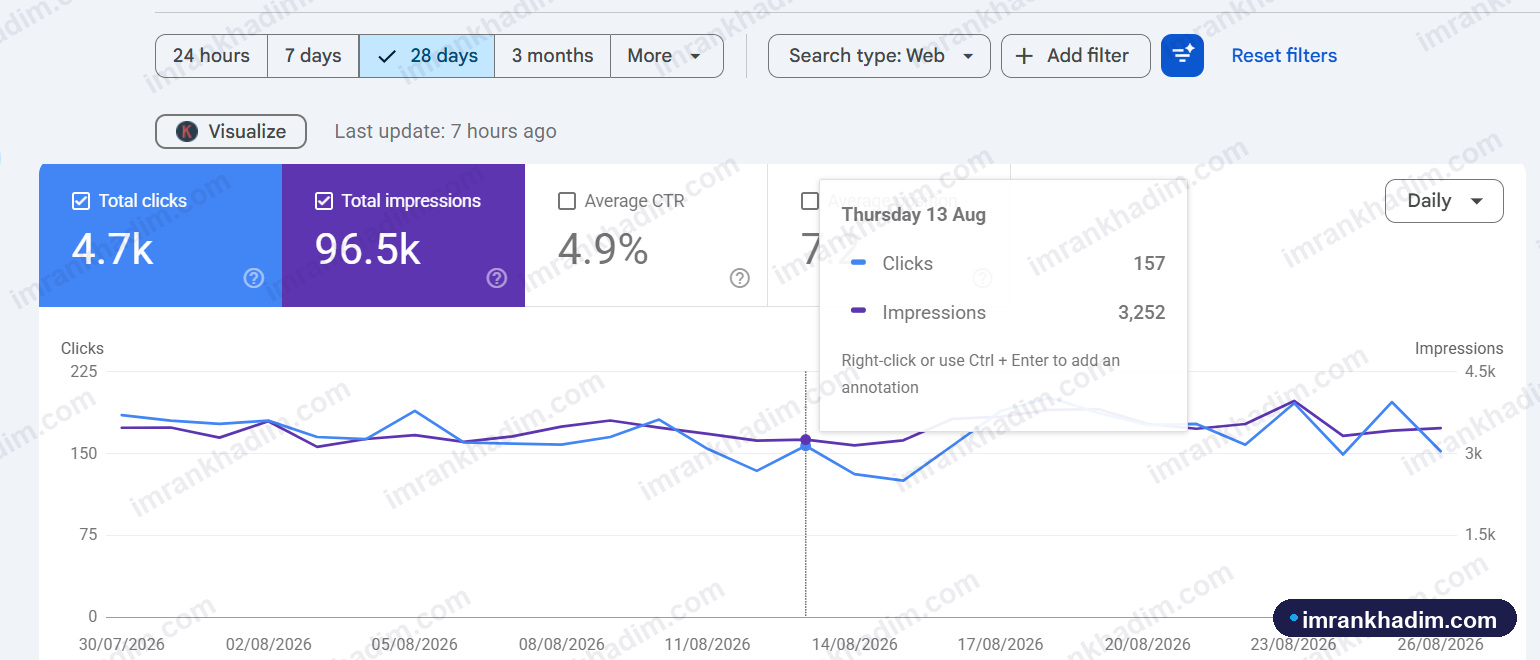The image size is (1540, 660).
Task: Select the 28 days range
Action: tap(427, 56)
